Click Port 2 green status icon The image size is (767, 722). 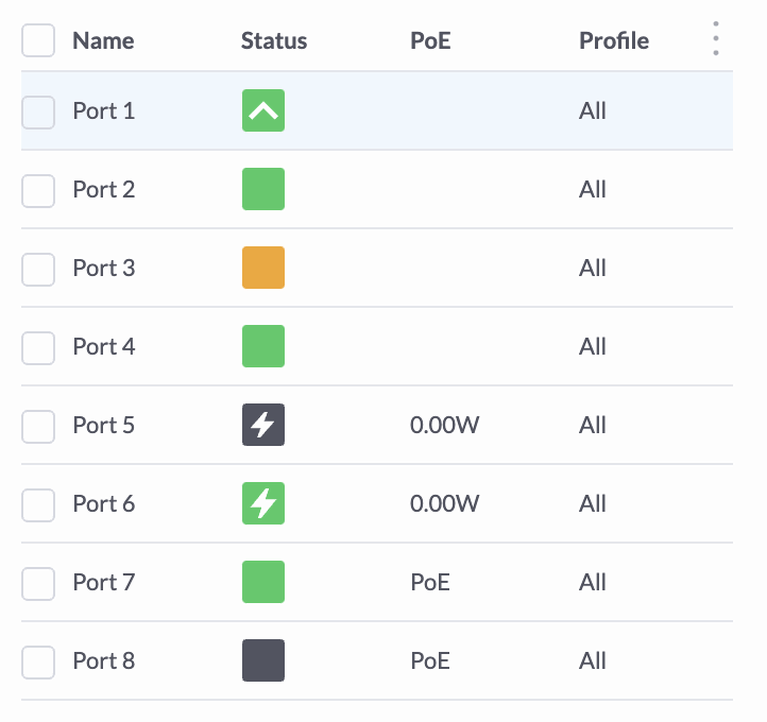coord(263,189)
